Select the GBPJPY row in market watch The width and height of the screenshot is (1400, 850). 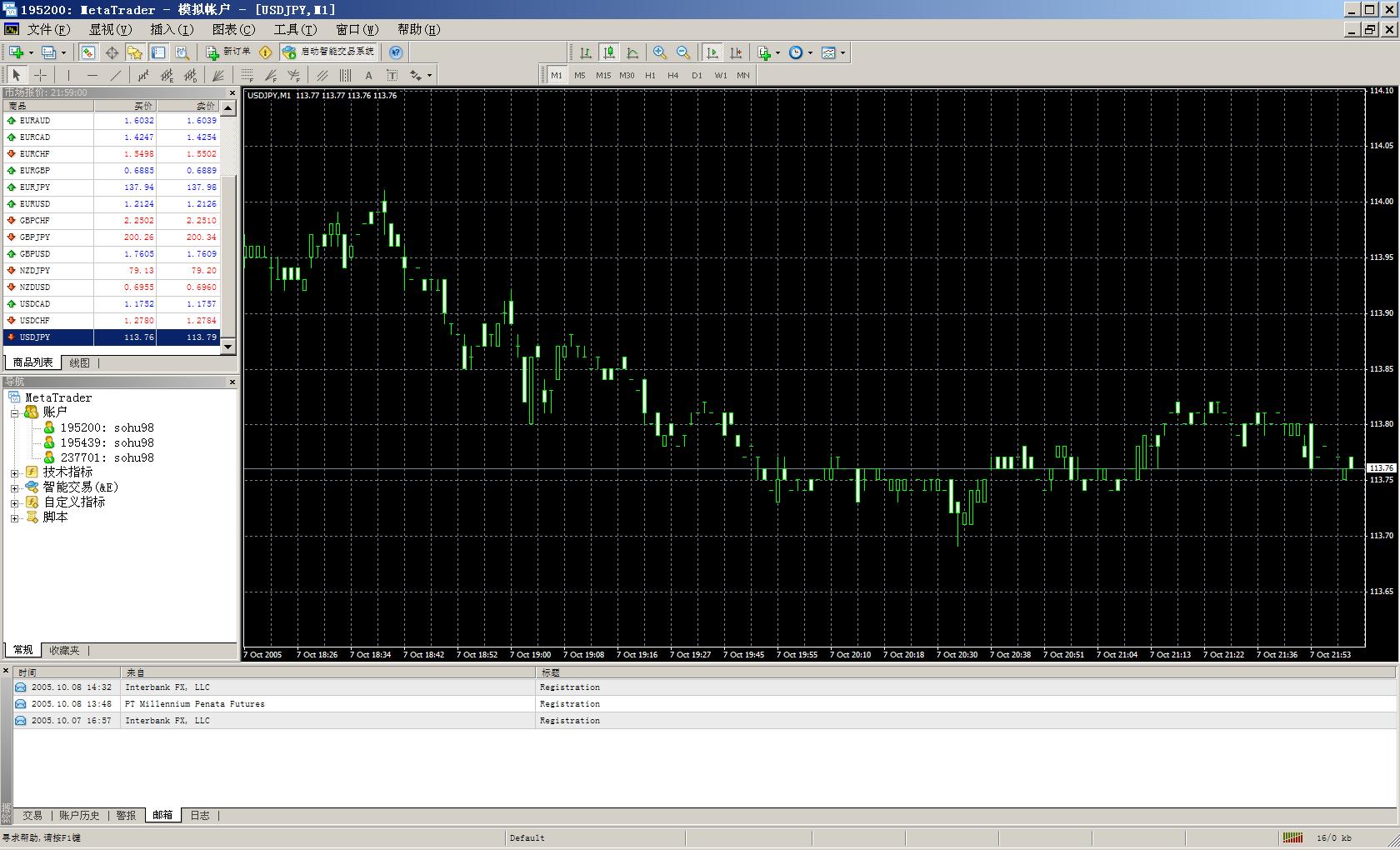pos(50,237)
